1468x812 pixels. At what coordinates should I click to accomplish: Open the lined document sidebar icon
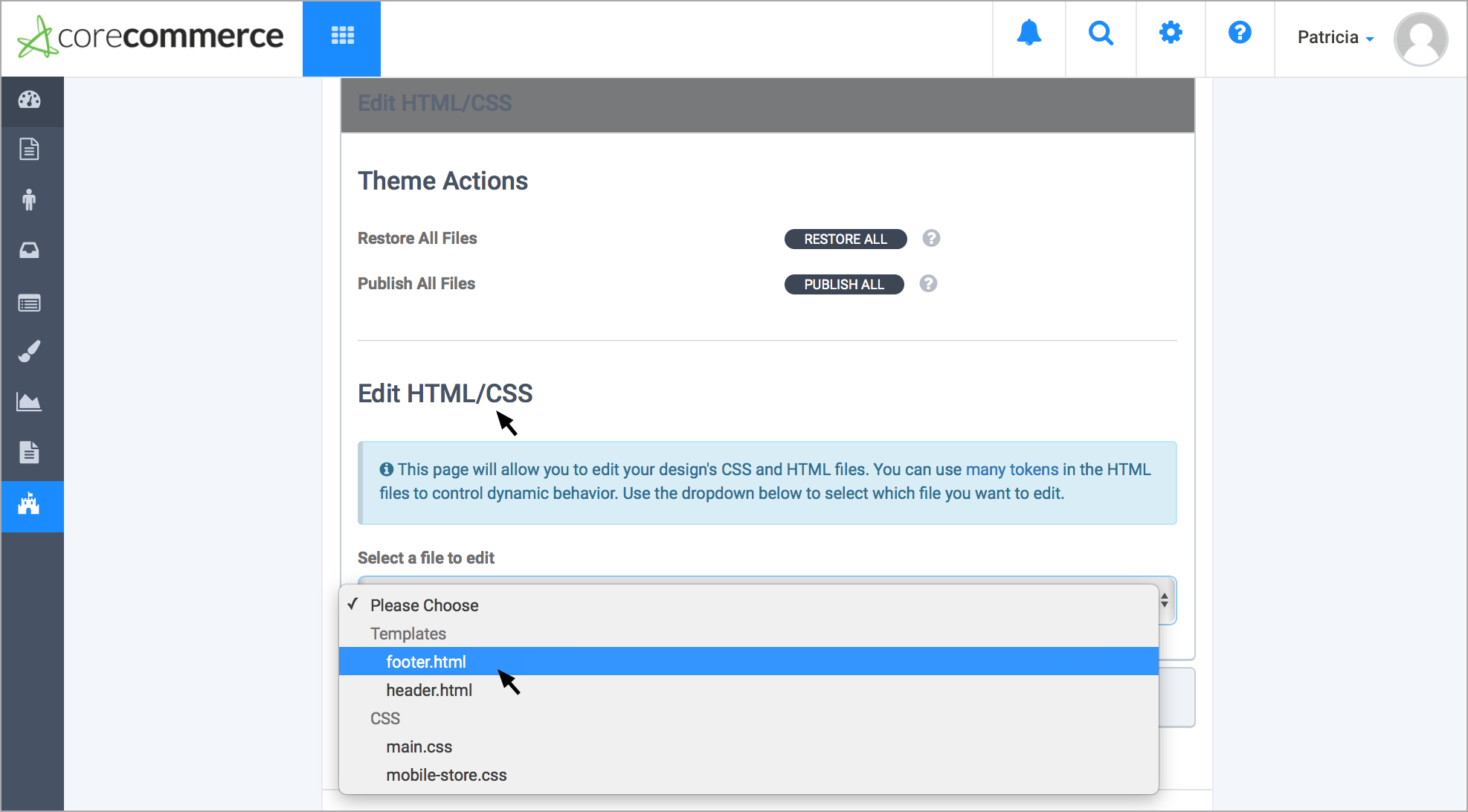[x=30, y=149]
